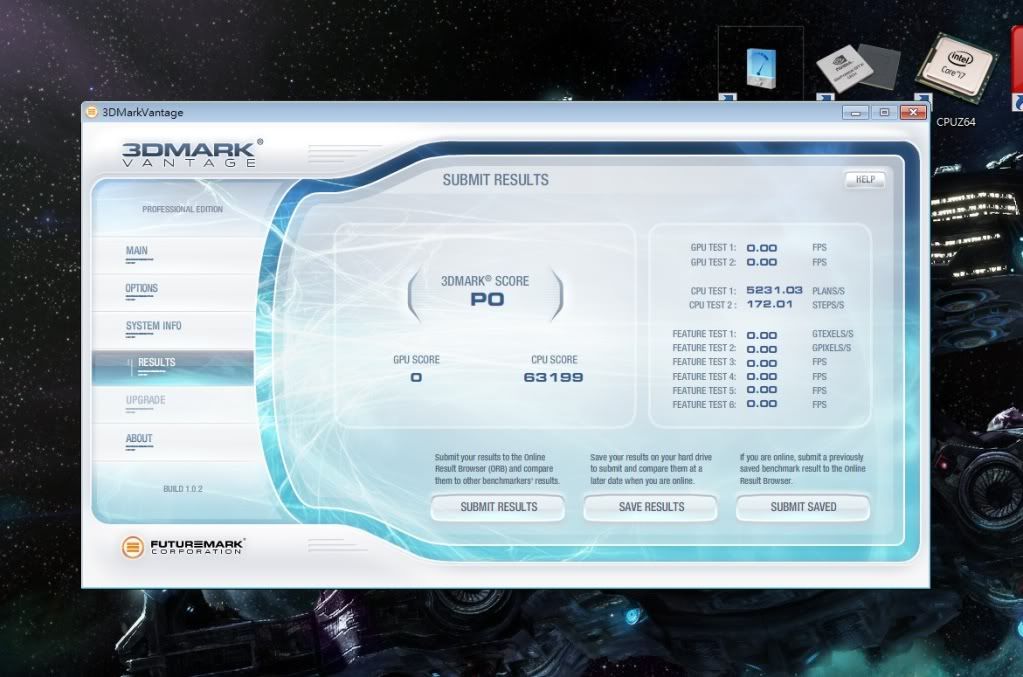Select the NVIDIA GPU chip desktop shortcut
1023x677 pixels.
[x=857, y=69]
